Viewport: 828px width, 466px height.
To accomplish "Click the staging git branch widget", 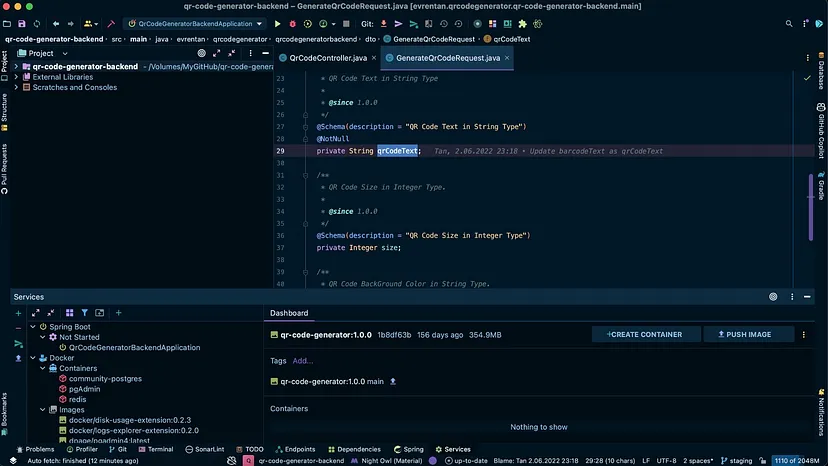I will pos(736,461).
